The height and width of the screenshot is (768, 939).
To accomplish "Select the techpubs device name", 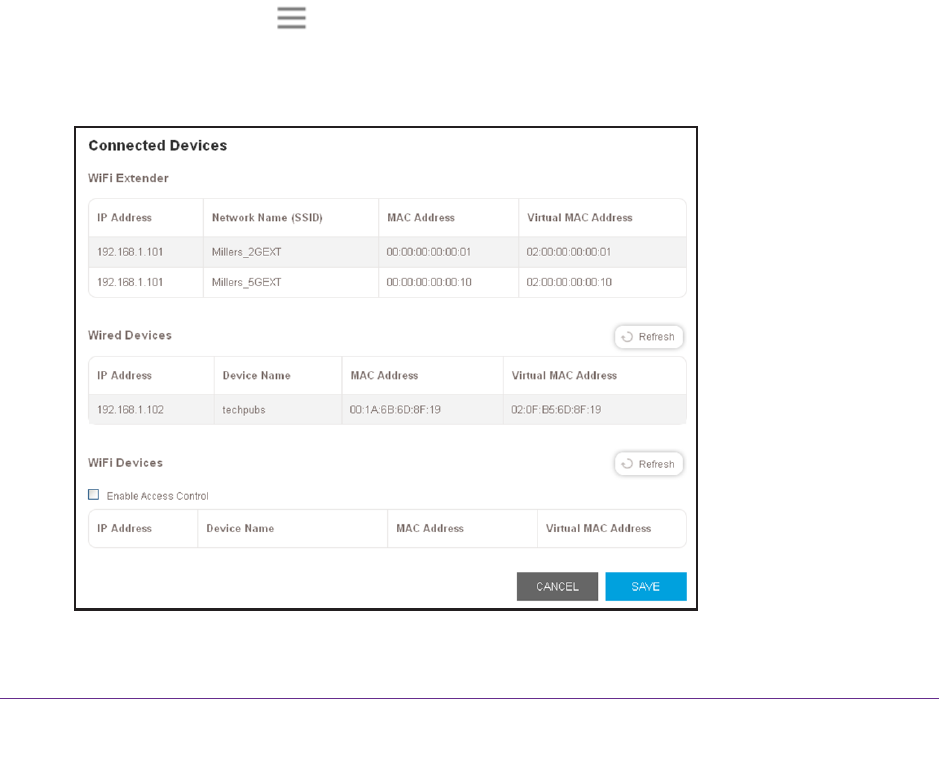I will coord(244,410).
